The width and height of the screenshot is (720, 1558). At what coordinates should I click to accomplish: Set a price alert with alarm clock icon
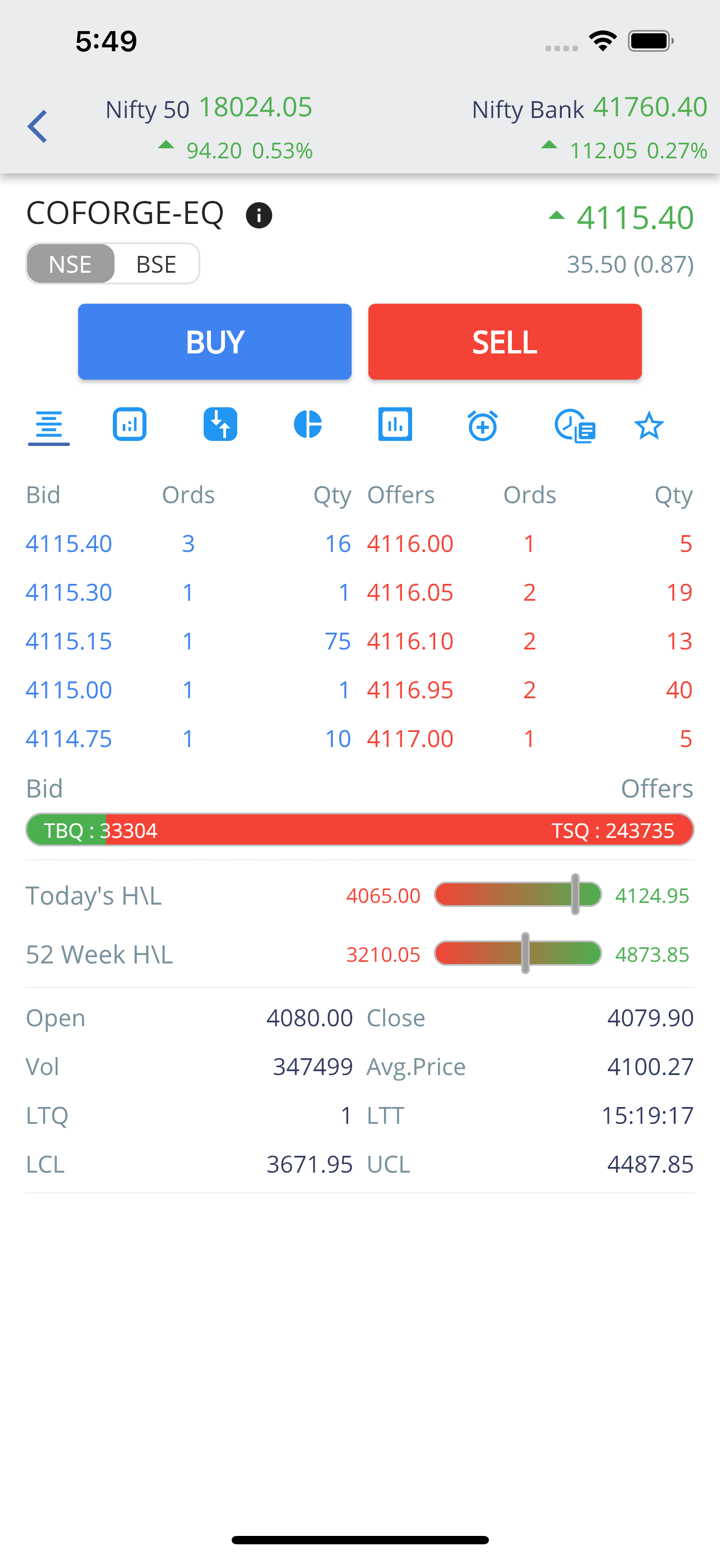tap(482, 426)
